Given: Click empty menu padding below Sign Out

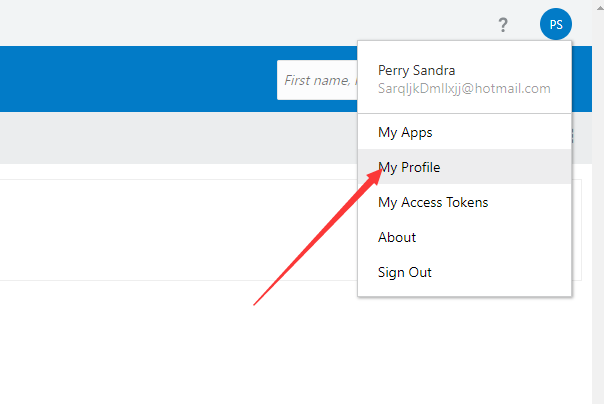Looking at the screenshot, I should (464, 291).
